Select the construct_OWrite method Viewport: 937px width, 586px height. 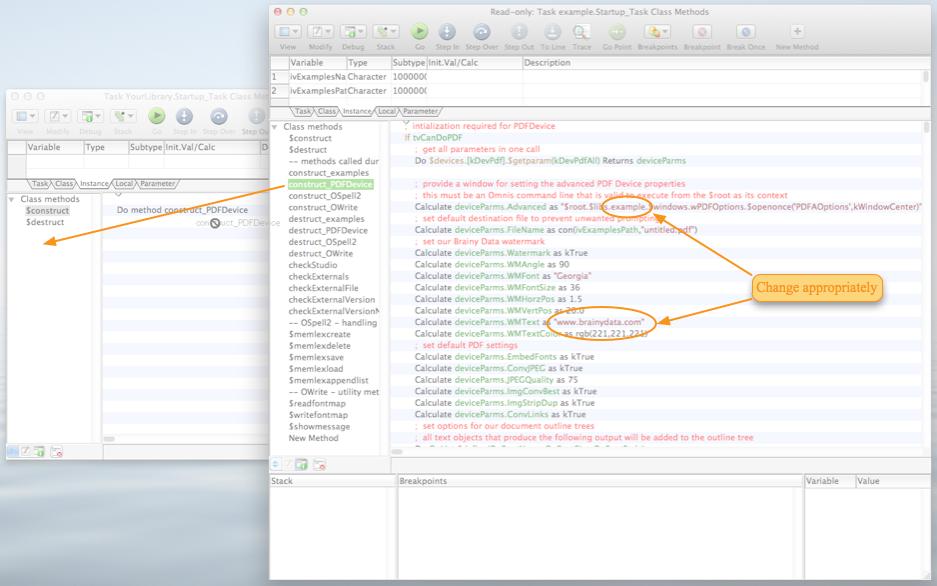pyautogui.click(x=323, y=207)
